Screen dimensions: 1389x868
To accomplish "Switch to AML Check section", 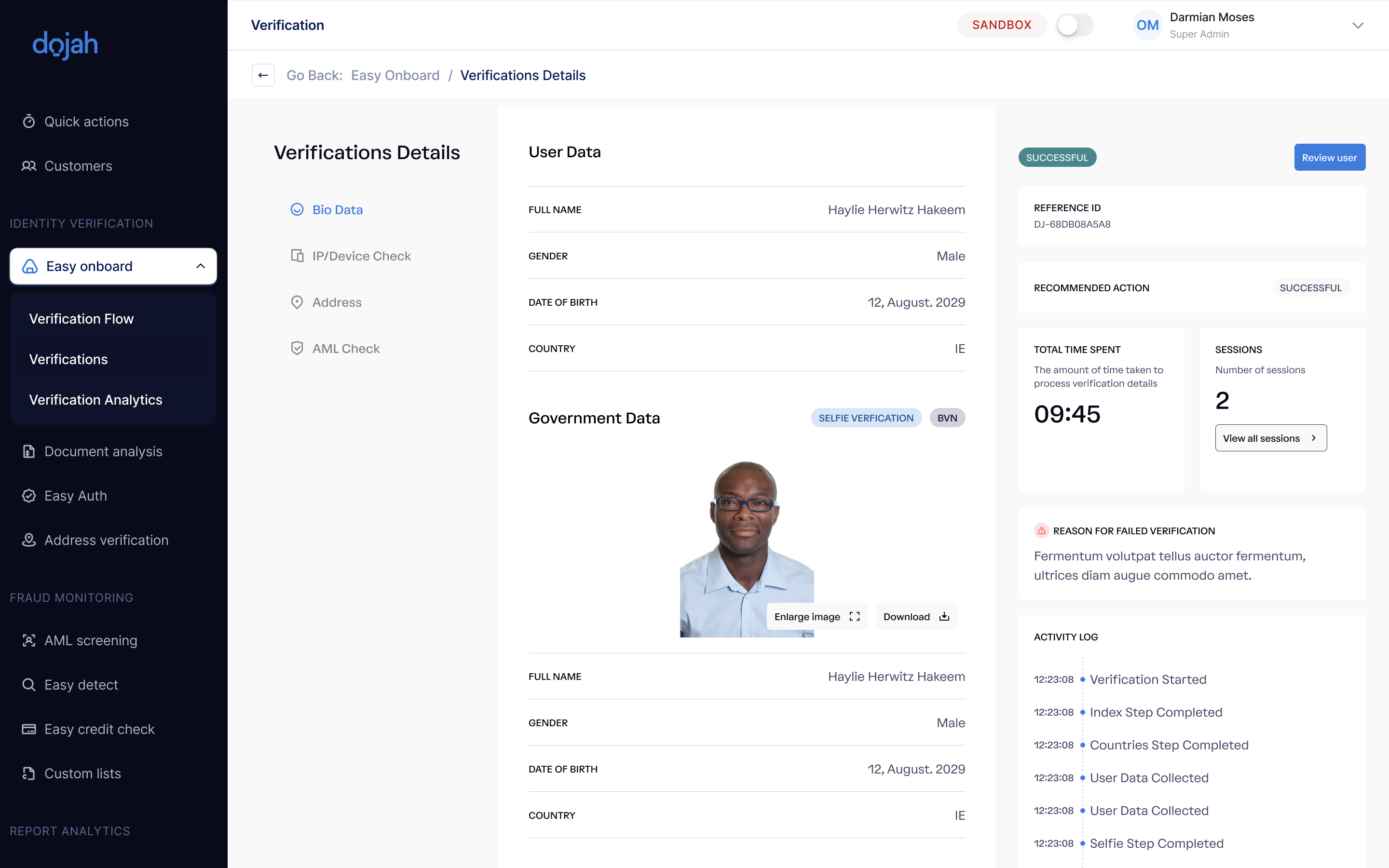I will click(x=345, y=349).
